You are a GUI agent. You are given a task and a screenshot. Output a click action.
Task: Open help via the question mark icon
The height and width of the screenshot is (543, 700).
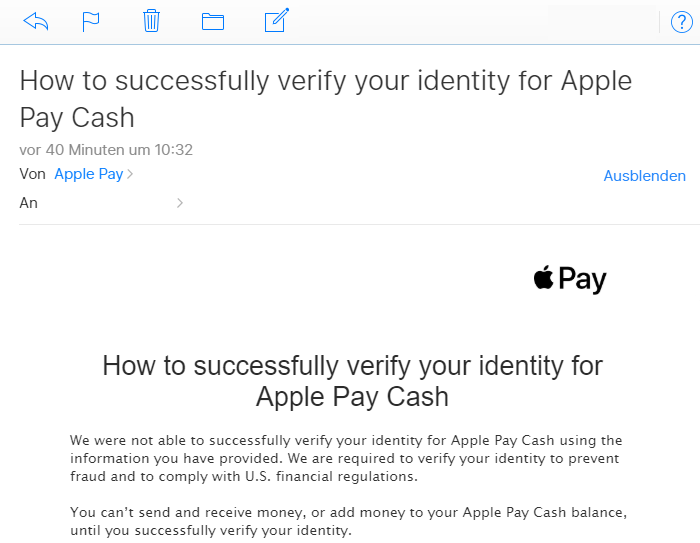(681, 22)
